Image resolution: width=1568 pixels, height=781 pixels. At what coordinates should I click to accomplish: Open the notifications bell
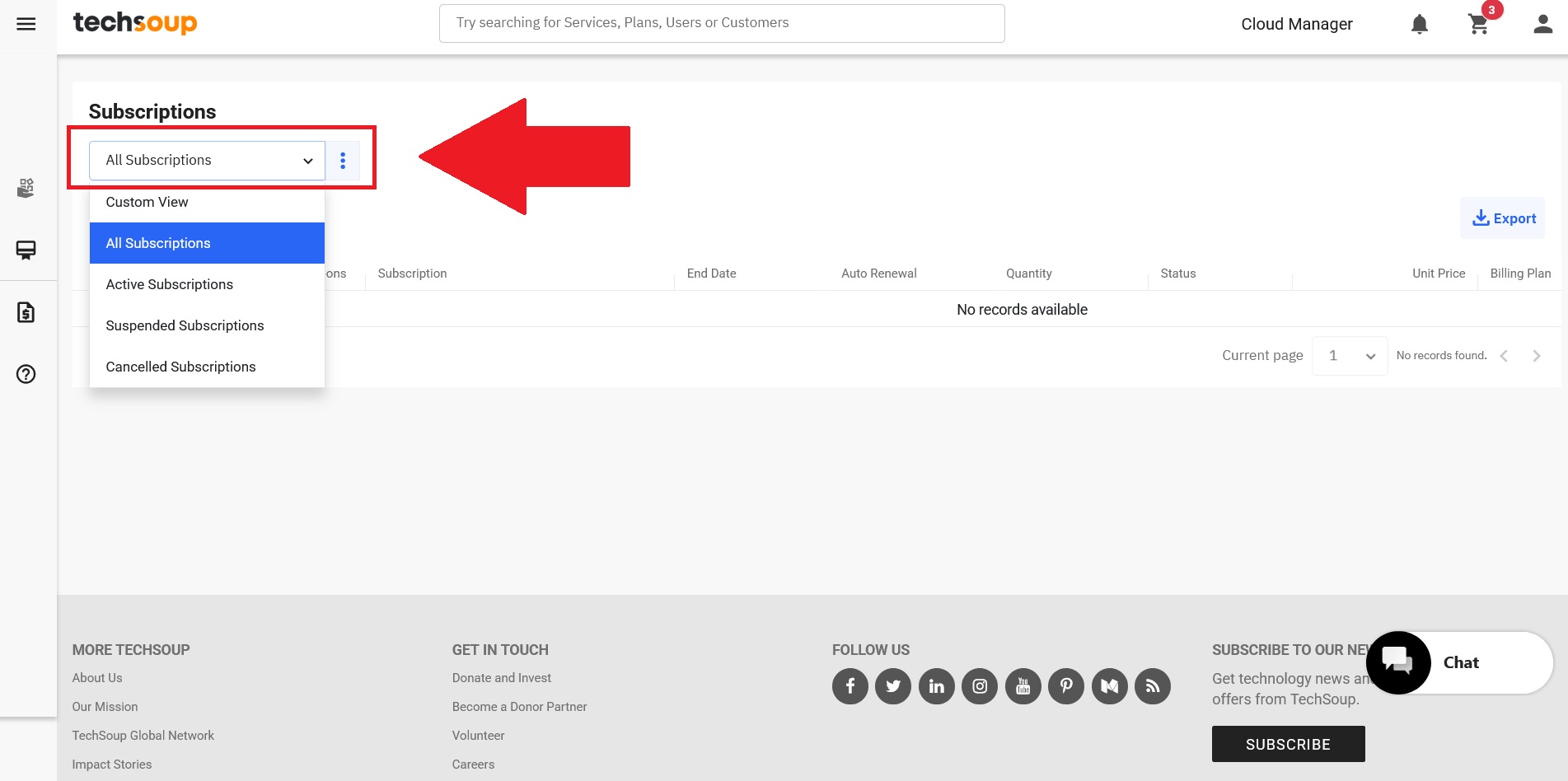[x=1419, y=24]
